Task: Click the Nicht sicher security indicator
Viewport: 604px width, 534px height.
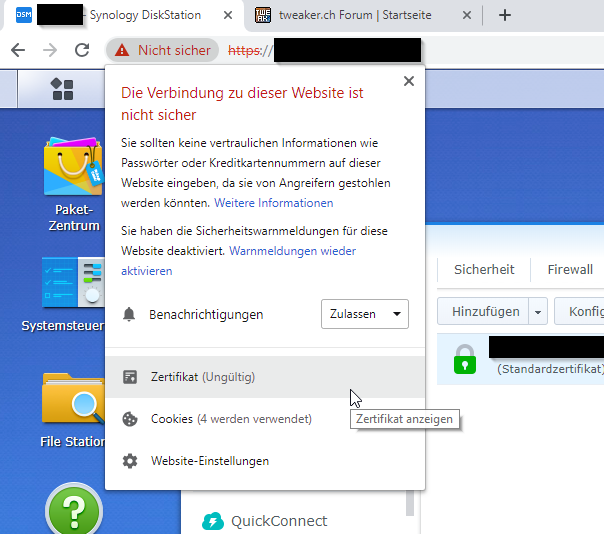Action: [x=164, y=50]
